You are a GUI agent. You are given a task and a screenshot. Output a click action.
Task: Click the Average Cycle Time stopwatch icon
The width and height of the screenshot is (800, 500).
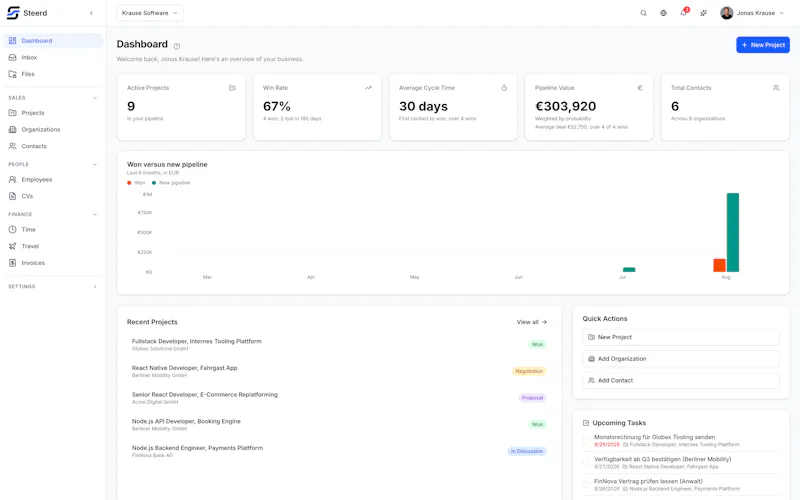[504, 88]
